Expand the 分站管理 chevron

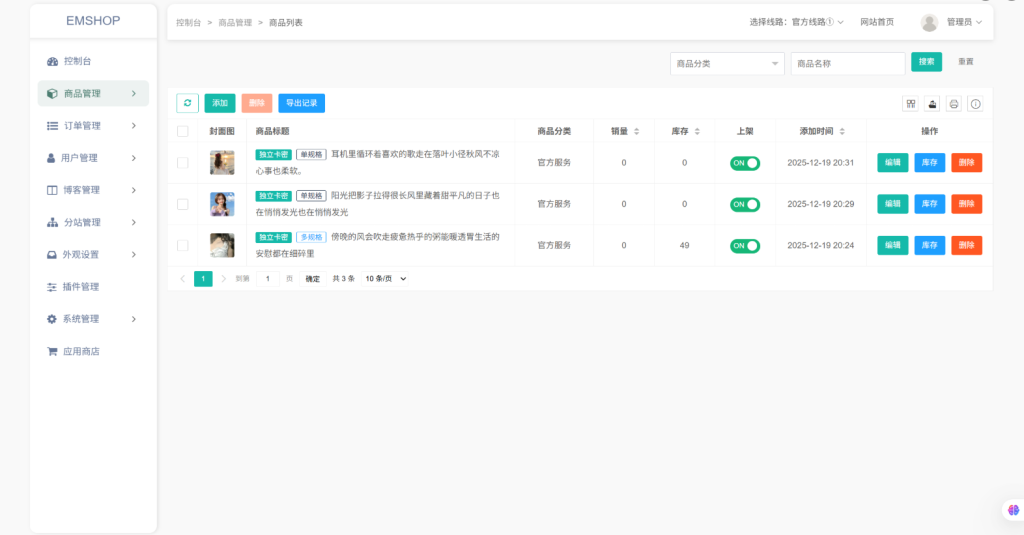click(x=134, y=222)
